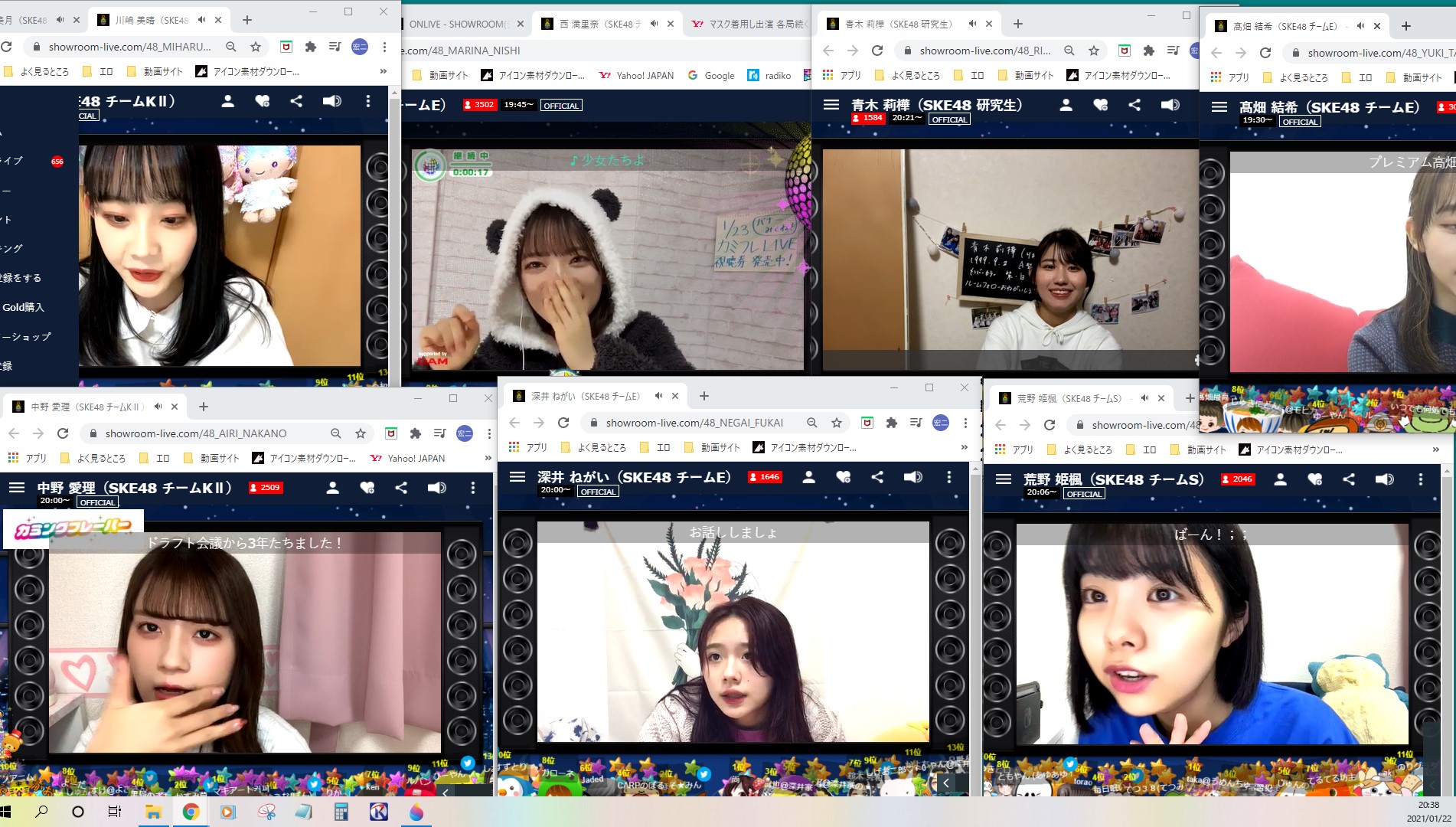This screenshot has height=827, width=1456.
Task: Reload the 中野 愛理 browser window
Action: pos(63,433)
